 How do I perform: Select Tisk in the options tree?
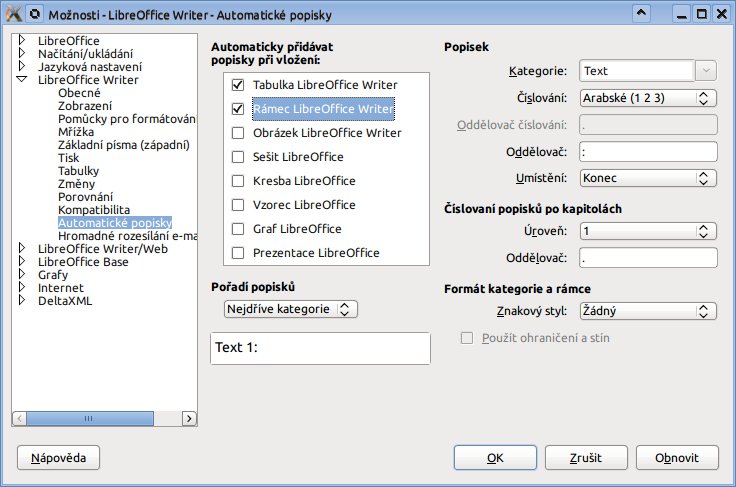click(69, 158)
